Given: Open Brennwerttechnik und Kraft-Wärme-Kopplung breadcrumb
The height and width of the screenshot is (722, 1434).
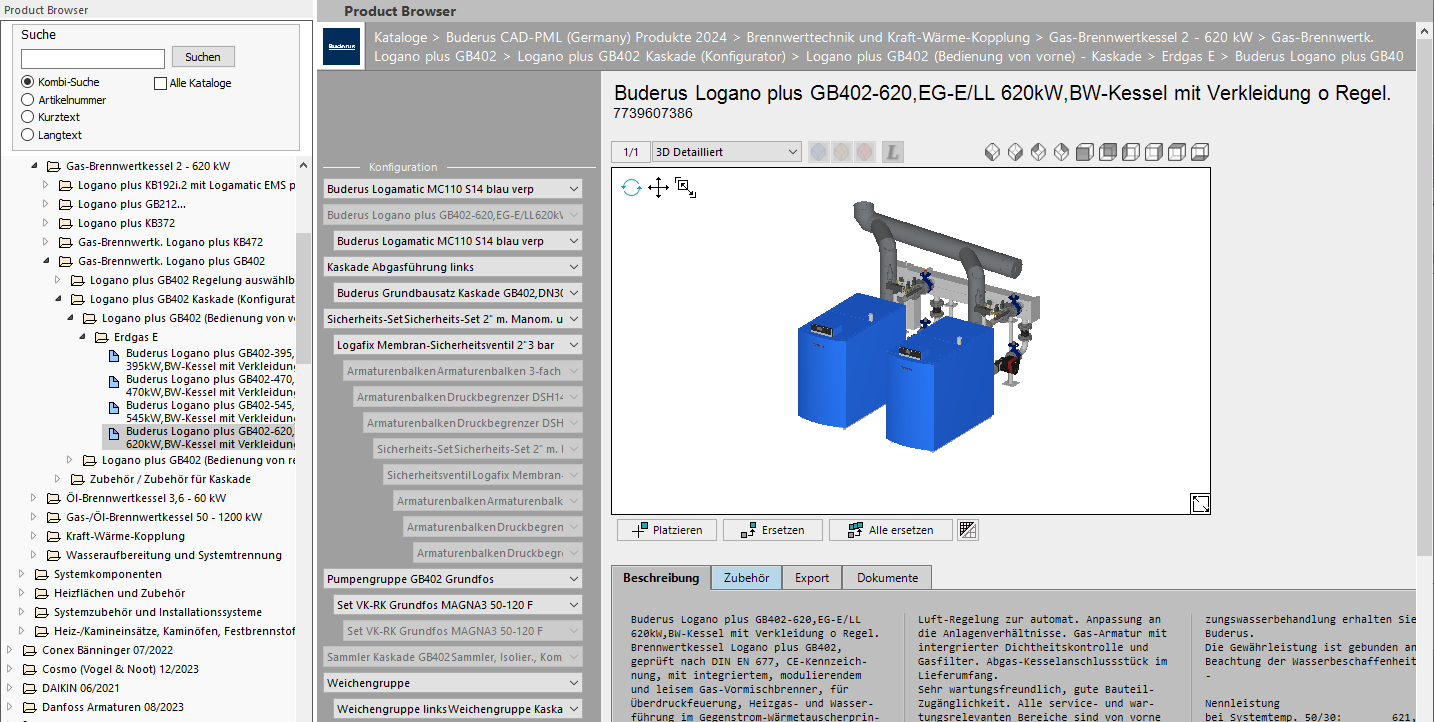Looking at the screenshot, I should (x=889, y=37).
